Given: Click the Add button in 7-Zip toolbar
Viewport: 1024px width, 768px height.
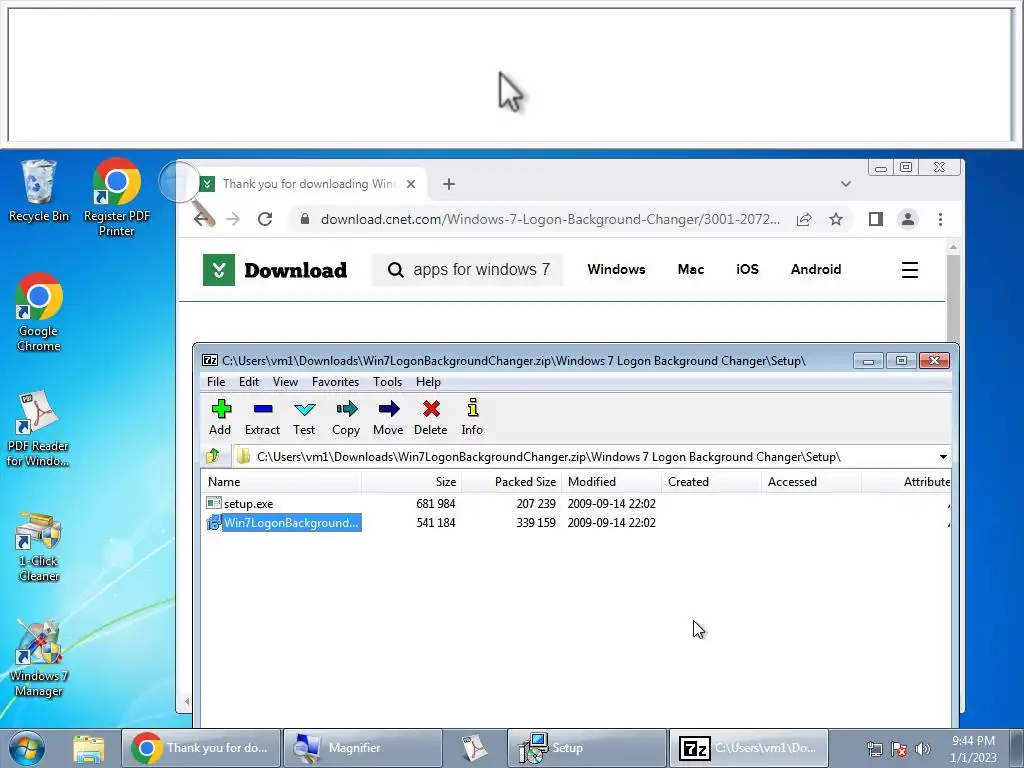Looking at the screenshot, I should (221, 417).
